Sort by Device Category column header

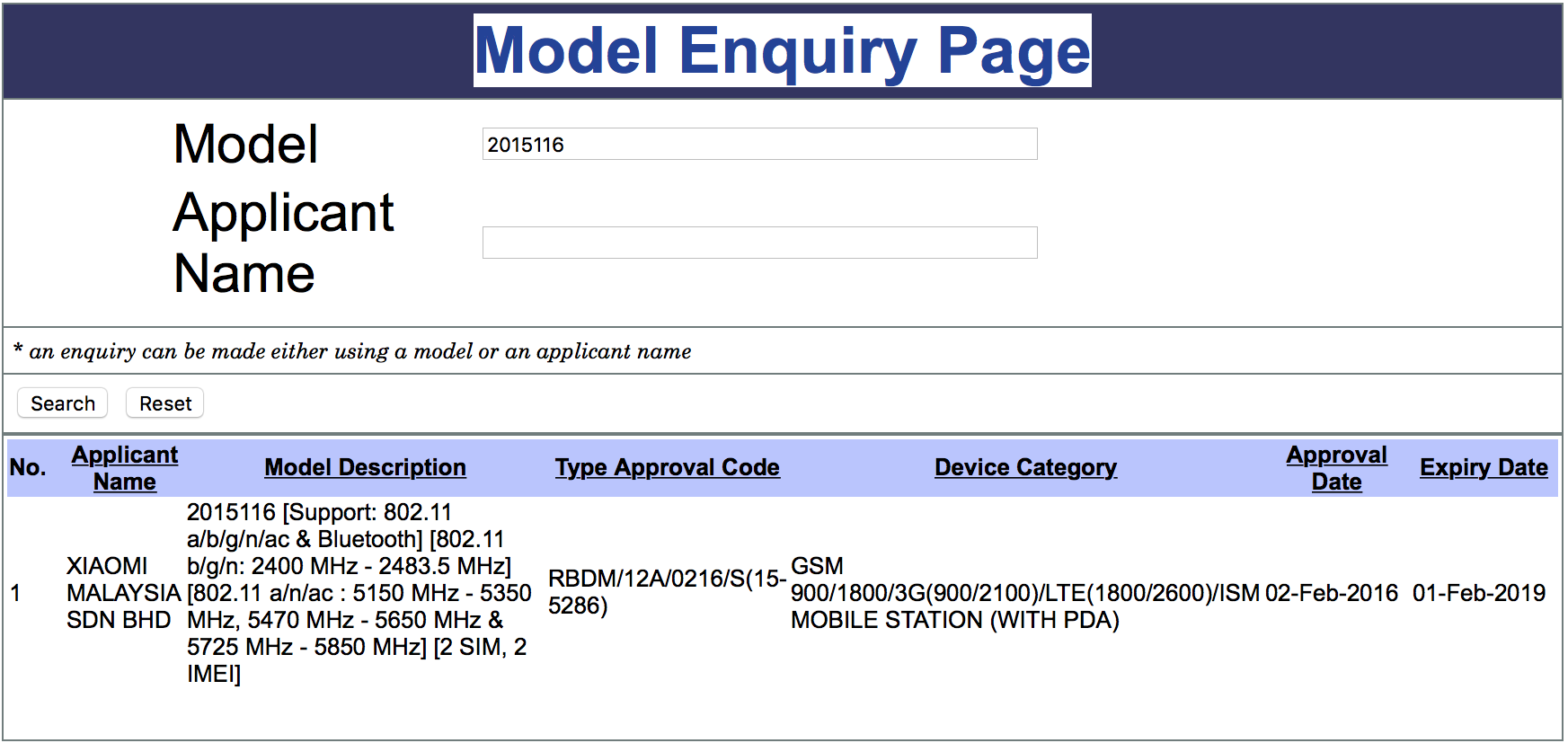pos(1025,467)
